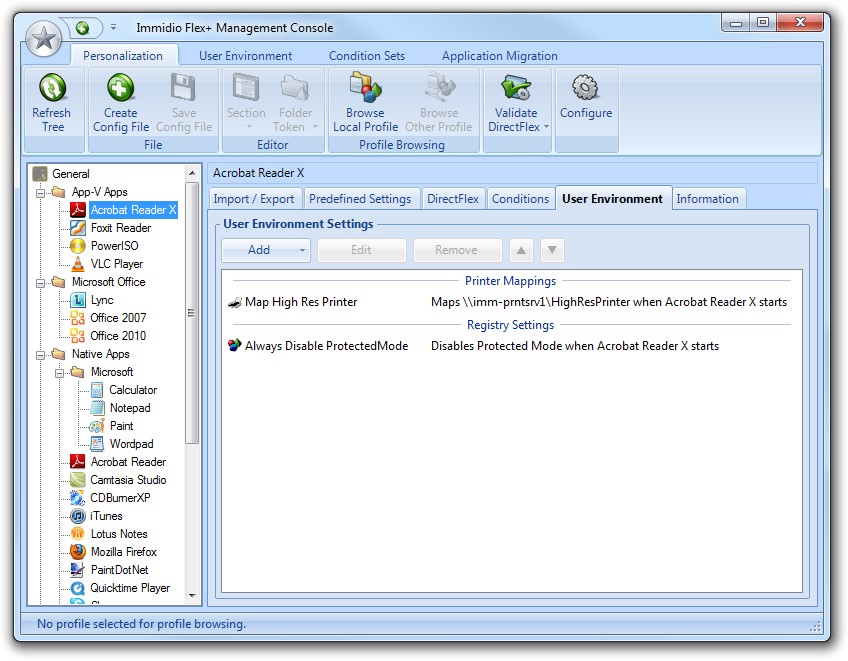Click the green quick access toolbar icon

pyautogui.click(x=82, y=28)
